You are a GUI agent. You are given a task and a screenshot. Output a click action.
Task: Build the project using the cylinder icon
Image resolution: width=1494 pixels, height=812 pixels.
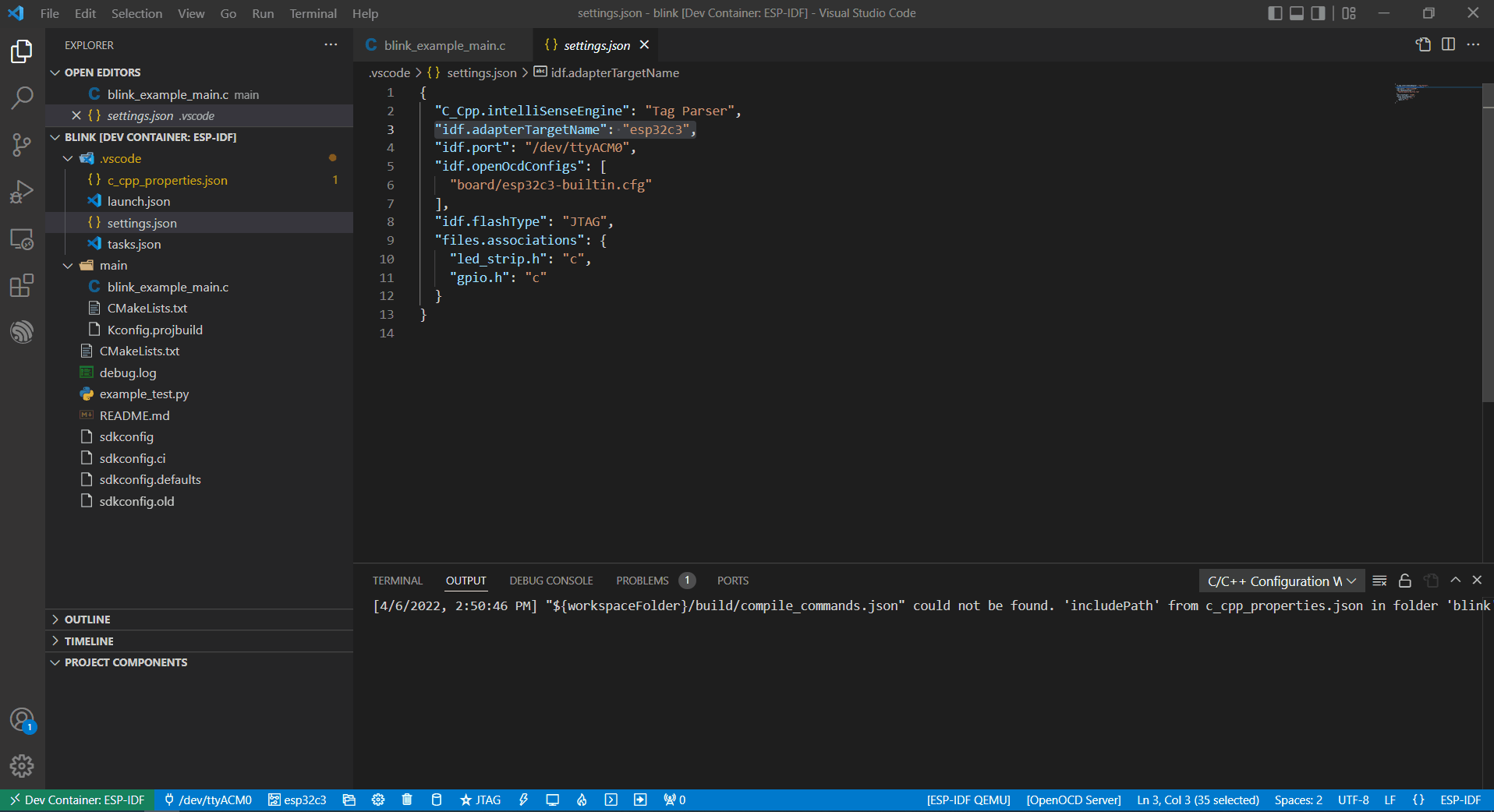pos(436,800)
